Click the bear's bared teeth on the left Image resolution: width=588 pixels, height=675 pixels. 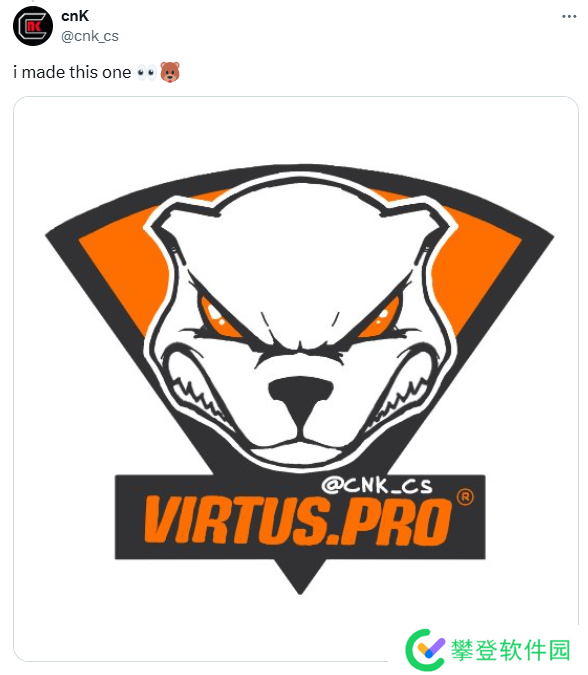pos(196,390)
